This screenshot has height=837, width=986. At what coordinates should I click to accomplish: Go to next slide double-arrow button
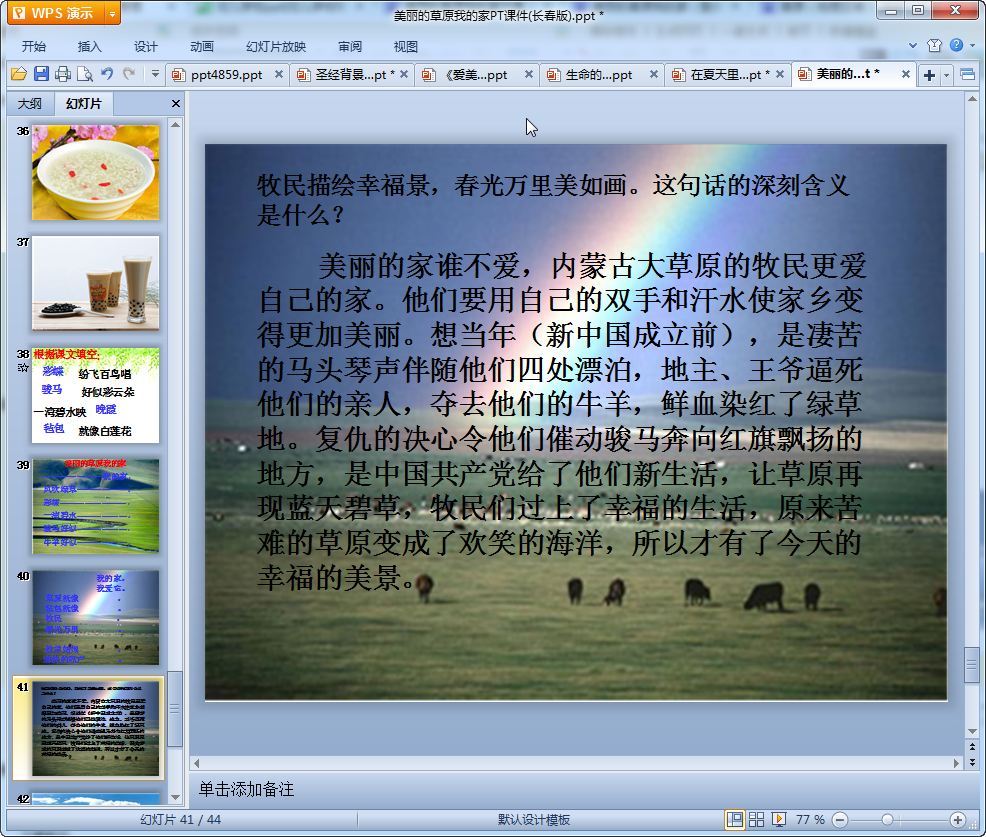pyautogui.click(x=972, y=762)
